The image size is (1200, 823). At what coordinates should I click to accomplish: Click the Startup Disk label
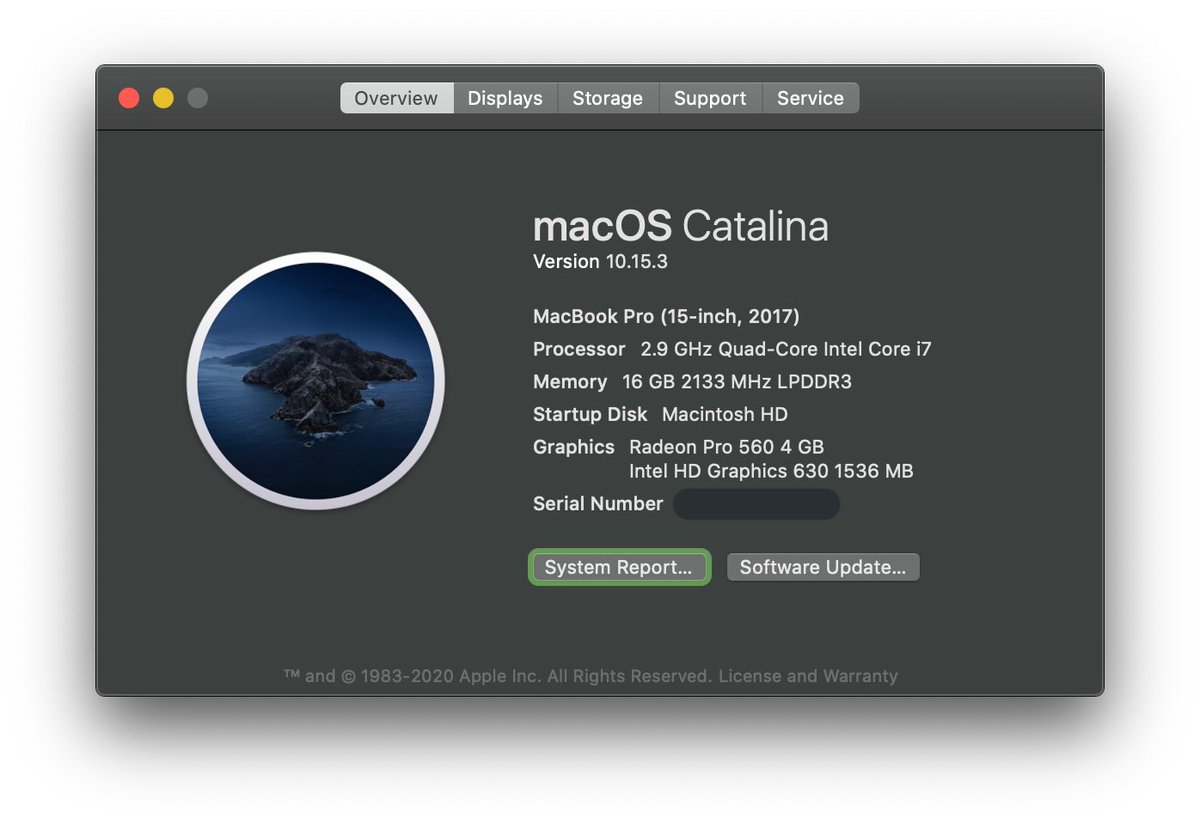590,414
